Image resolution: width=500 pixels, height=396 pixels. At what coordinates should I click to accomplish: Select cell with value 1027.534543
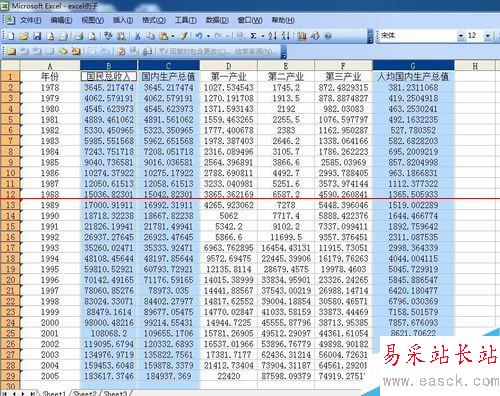(x=229, y=88)
